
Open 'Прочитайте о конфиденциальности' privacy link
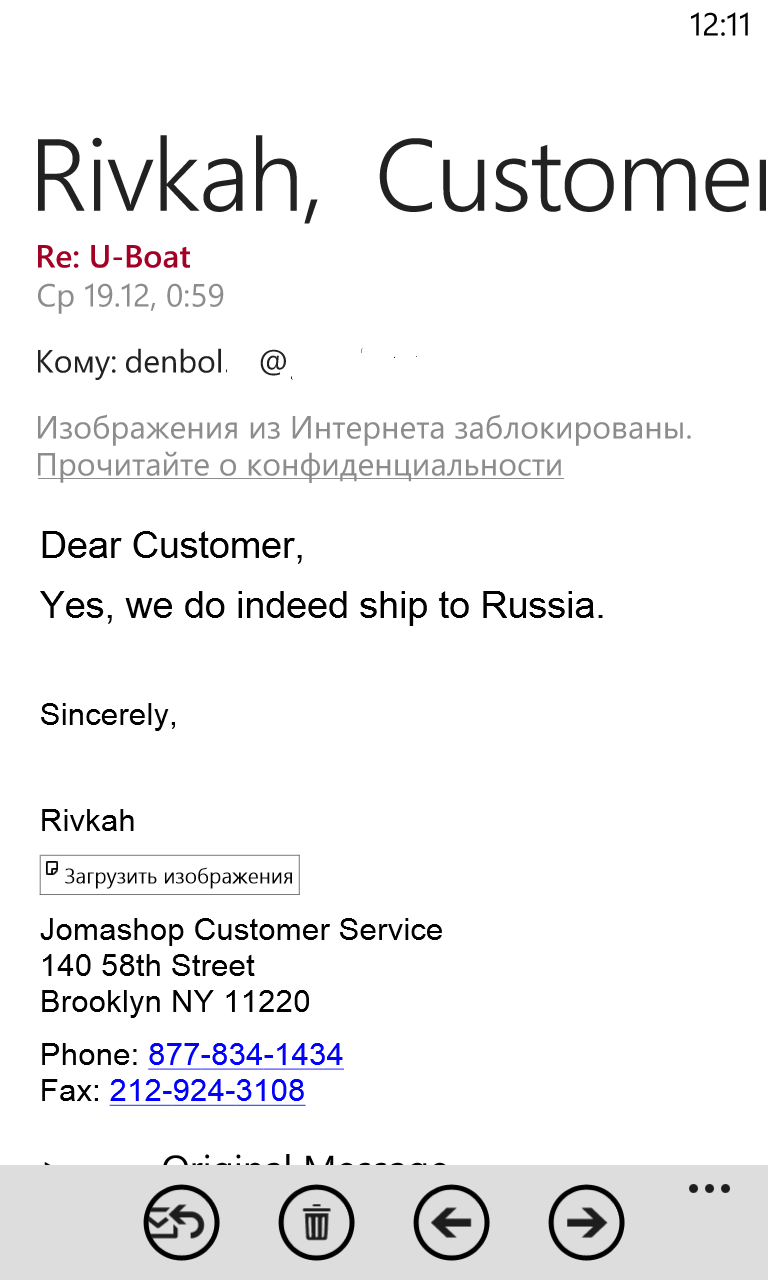(x=300, y=465)
